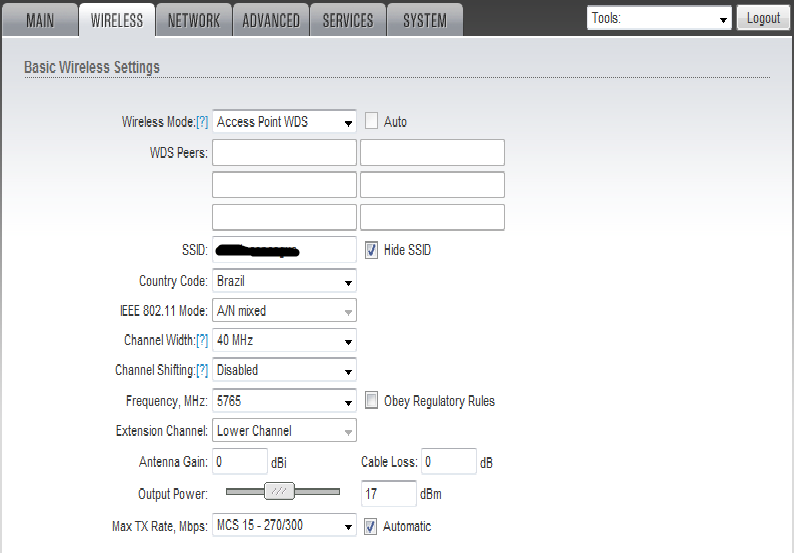Open the Max TX Rate dropdown
Viewport: 794px width, 553px height.
coord(284,525)
